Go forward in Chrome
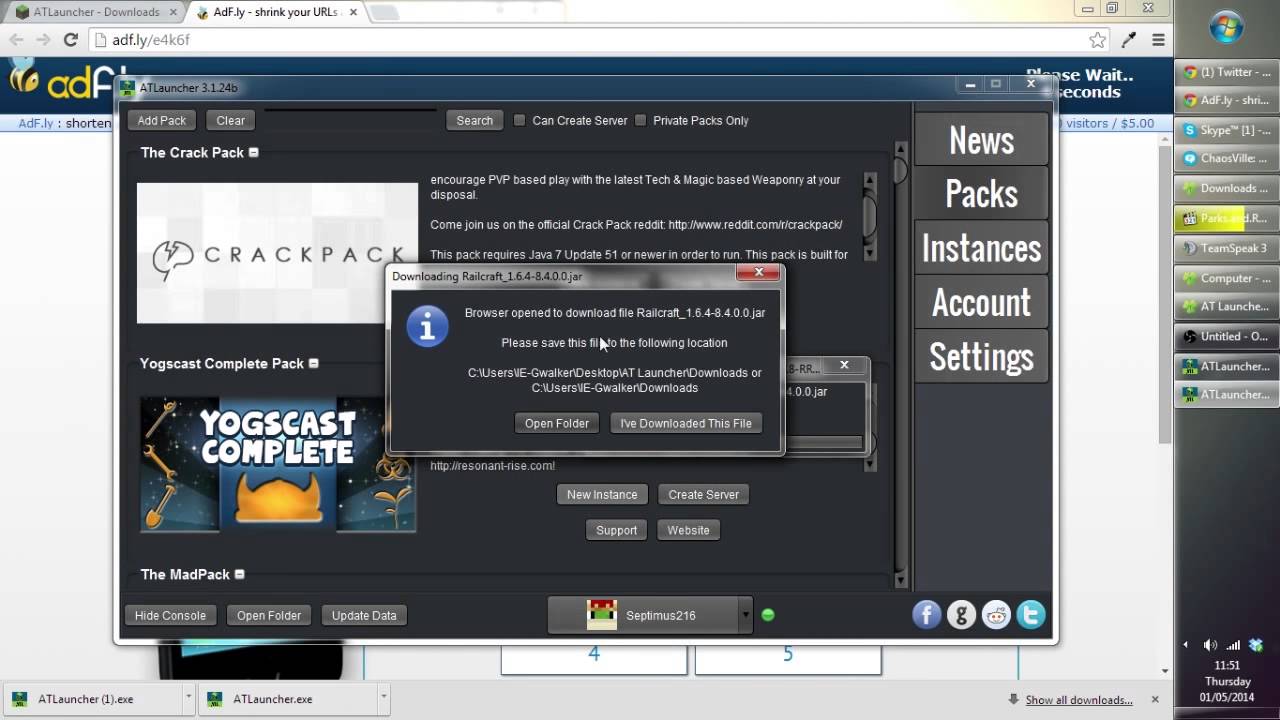This screenshot has height=720, width=1280. pos(42,40)
